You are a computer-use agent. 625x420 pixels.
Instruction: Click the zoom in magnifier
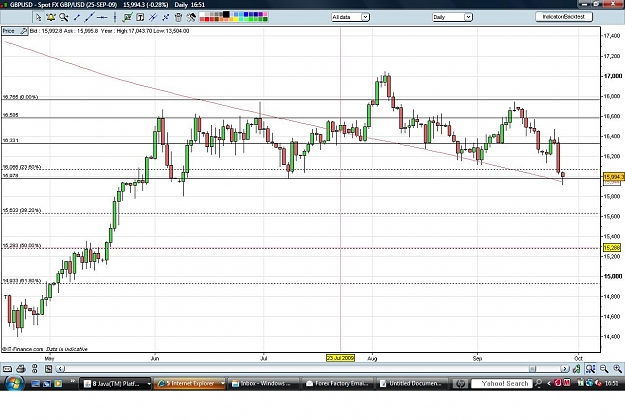[617, 369]
